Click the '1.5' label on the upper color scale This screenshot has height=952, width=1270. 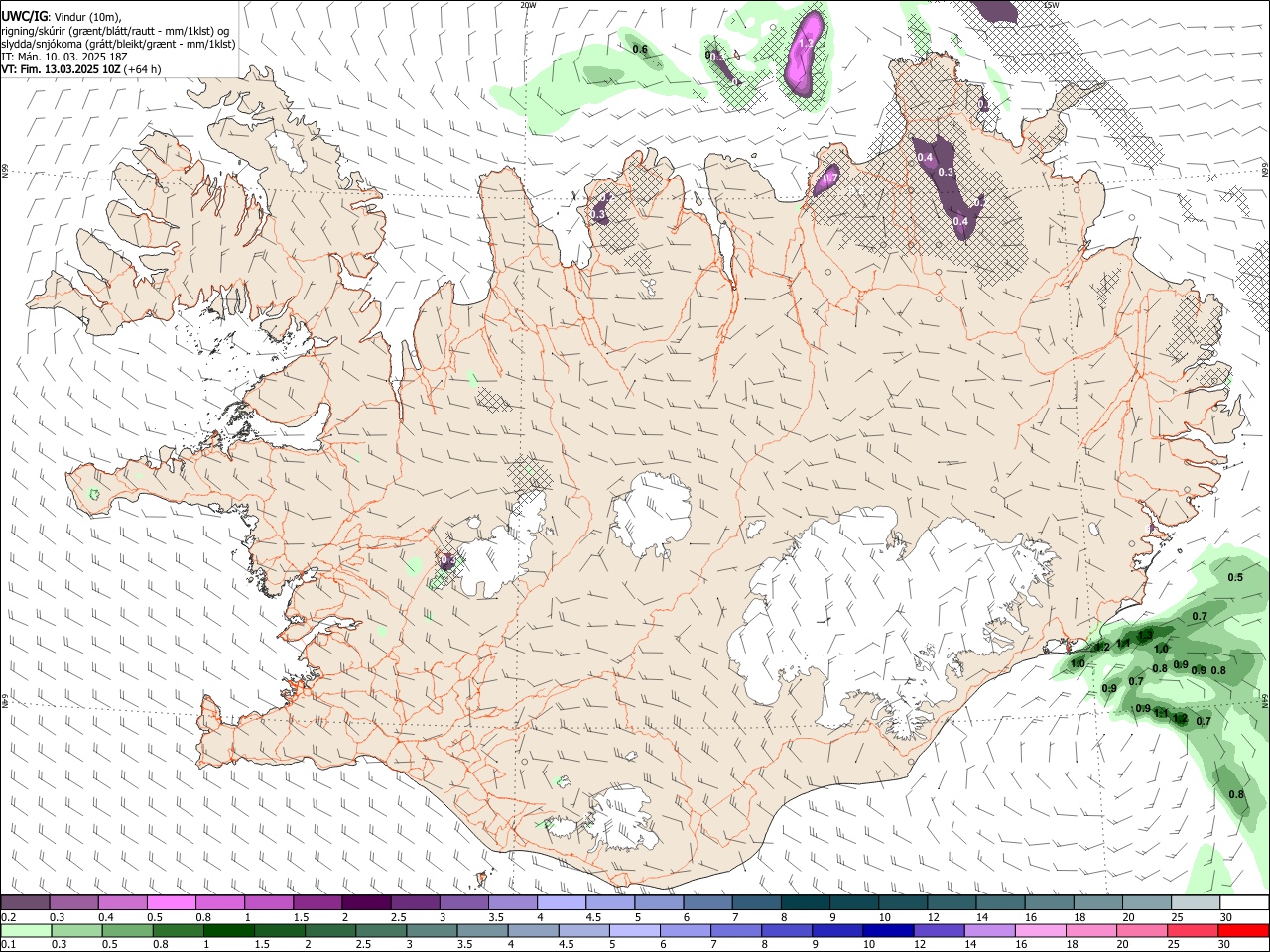tap(301, 917)
